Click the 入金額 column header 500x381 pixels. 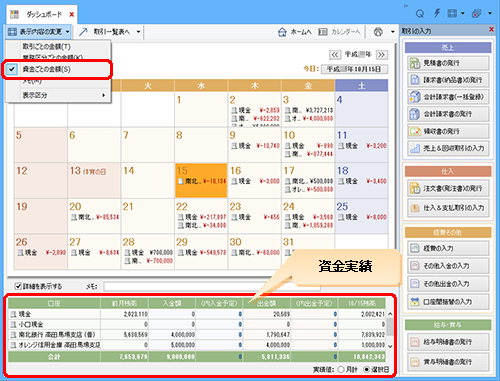pyautogui.click(x=172, y=303)
